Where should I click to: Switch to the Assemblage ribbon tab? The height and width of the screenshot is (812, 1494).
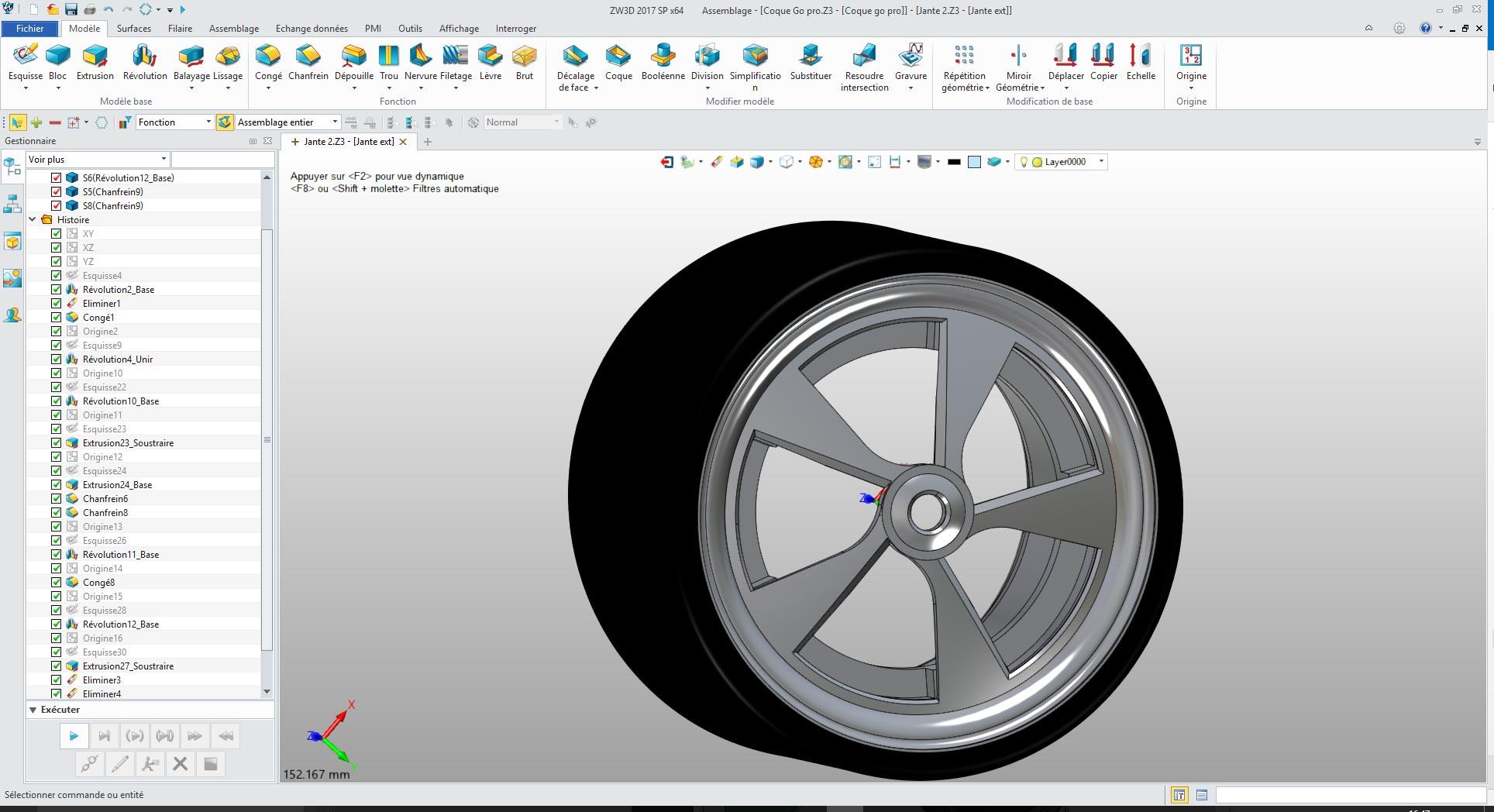(x=233, y=29)
